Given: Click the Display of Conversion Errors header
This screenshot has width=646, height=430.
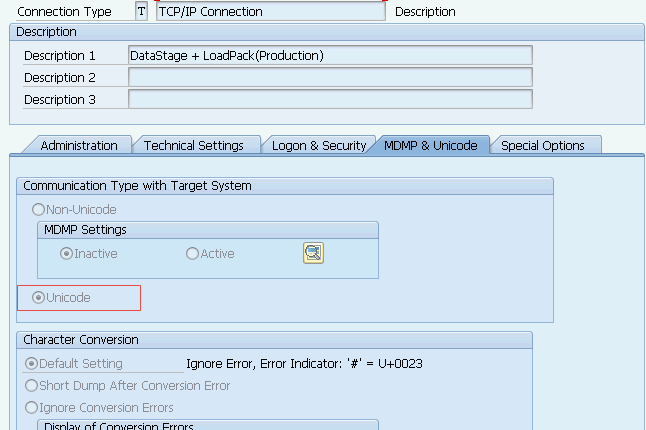Looking at the screenshot, I should 208,425.
